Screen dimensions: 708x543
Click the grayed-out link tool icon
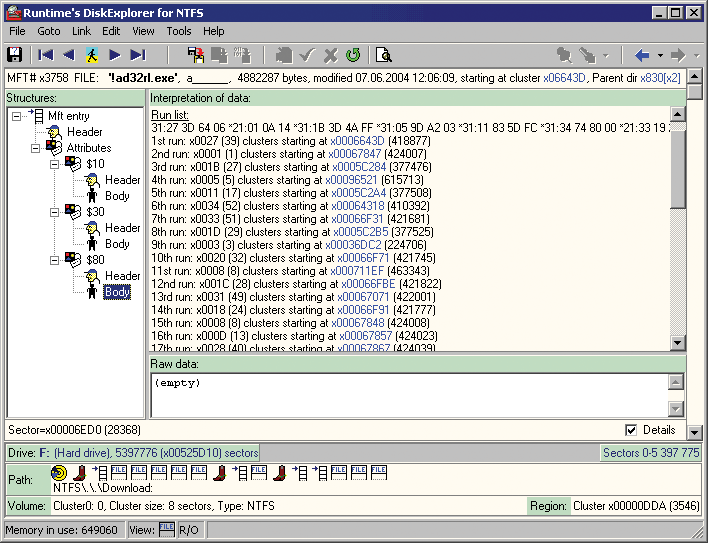tap(564, 55)
